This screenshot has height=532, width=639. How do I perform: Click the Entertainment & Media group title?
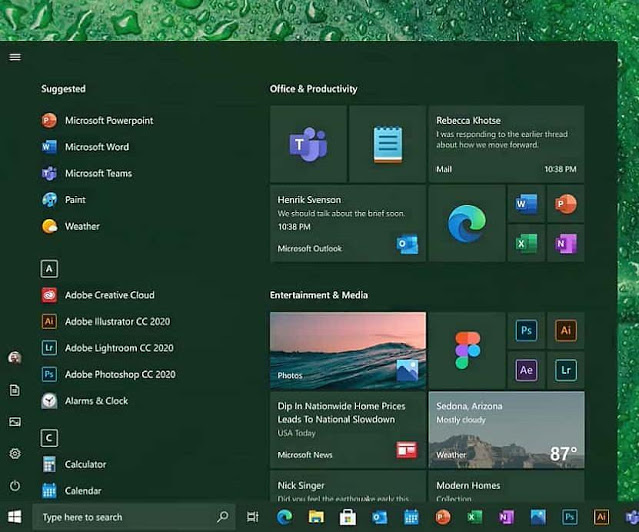319,295
